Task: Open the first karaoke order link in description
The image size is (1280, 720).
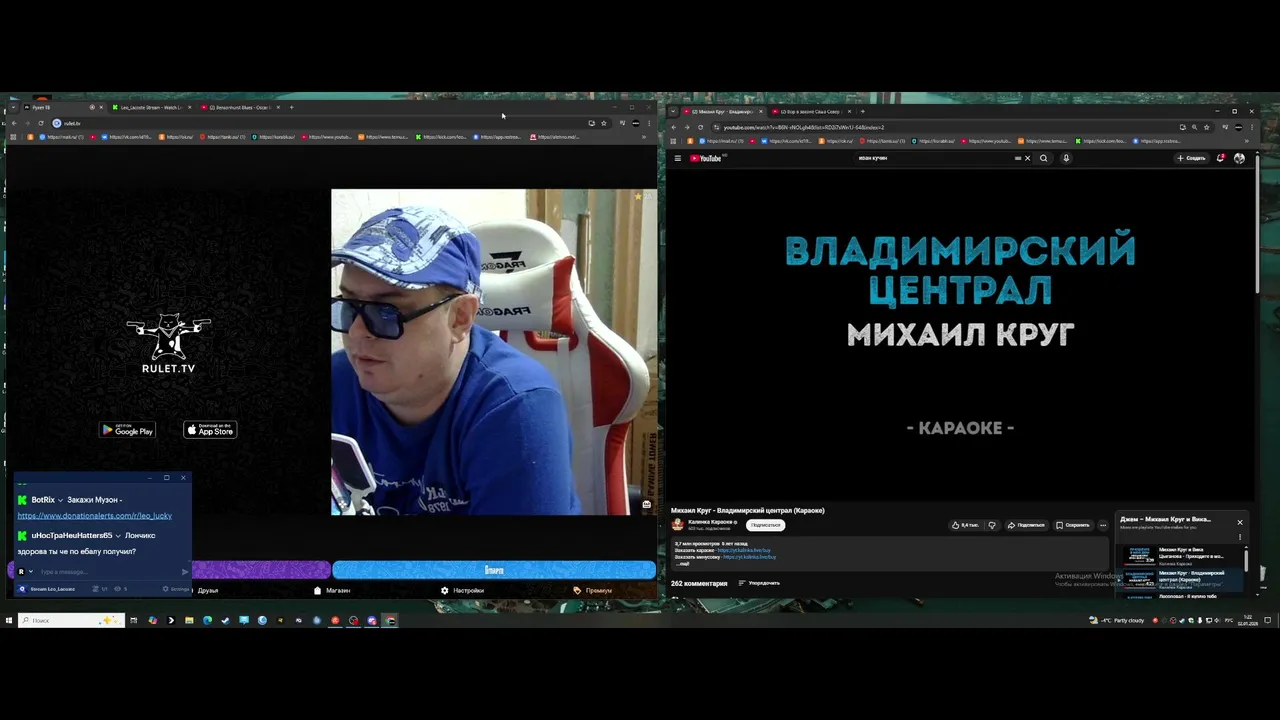Action: click(744, 550)
